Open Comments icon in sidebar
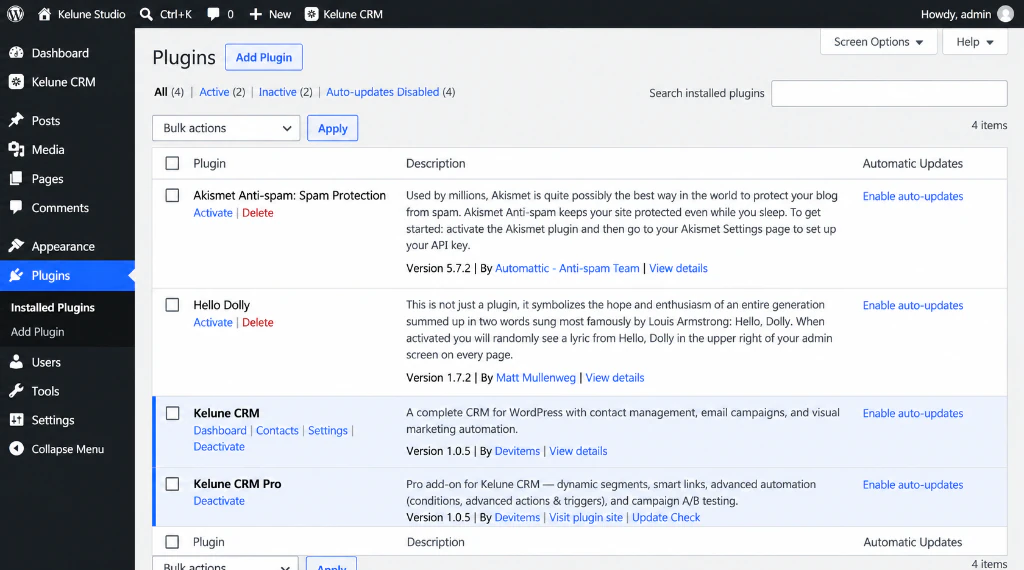 coord(16,208)
